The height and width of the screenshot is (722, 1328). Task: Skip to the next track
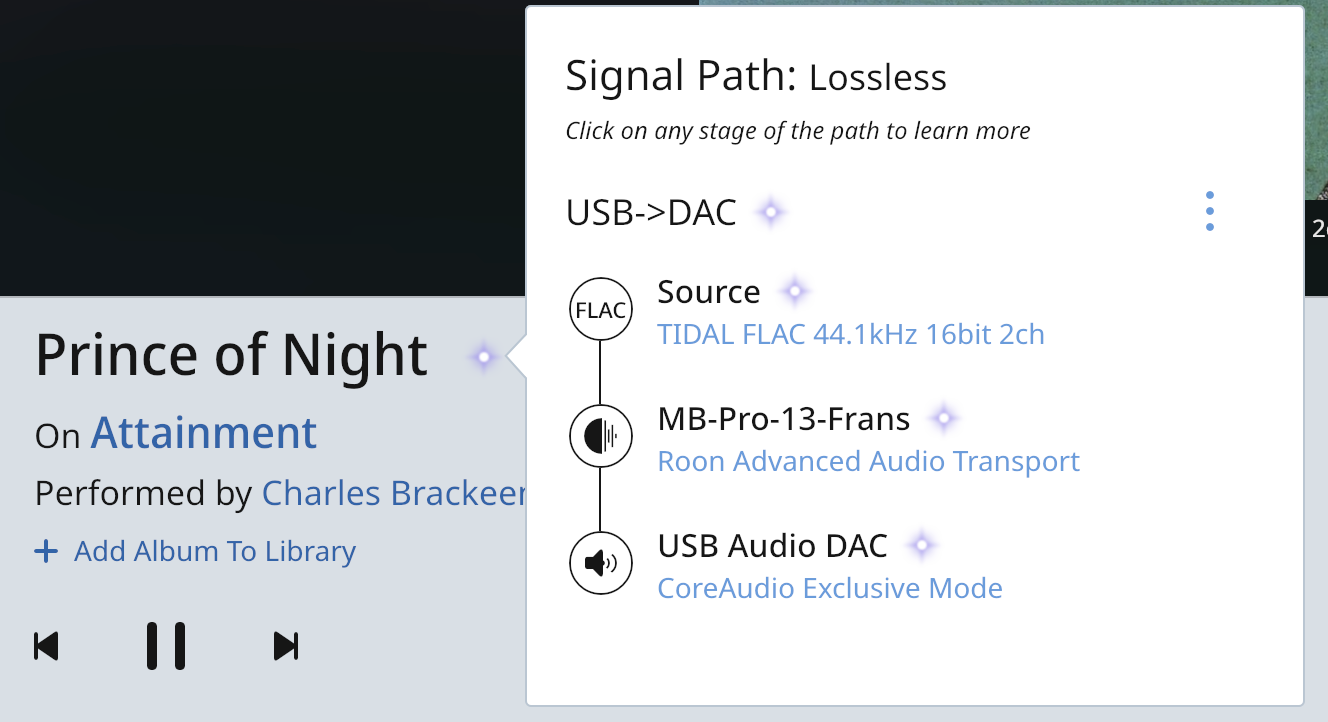pos(286,646)
